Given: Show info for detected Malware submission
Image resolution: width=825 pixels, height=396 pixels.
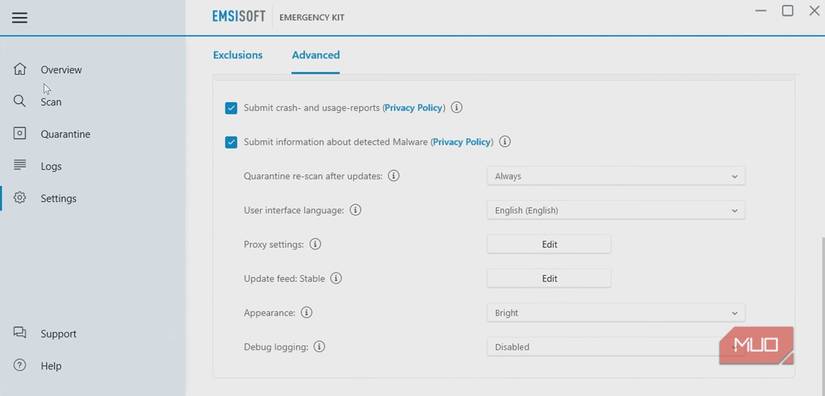Looking at the screenshot, I should pyautogui.click(x=505, y=141).
